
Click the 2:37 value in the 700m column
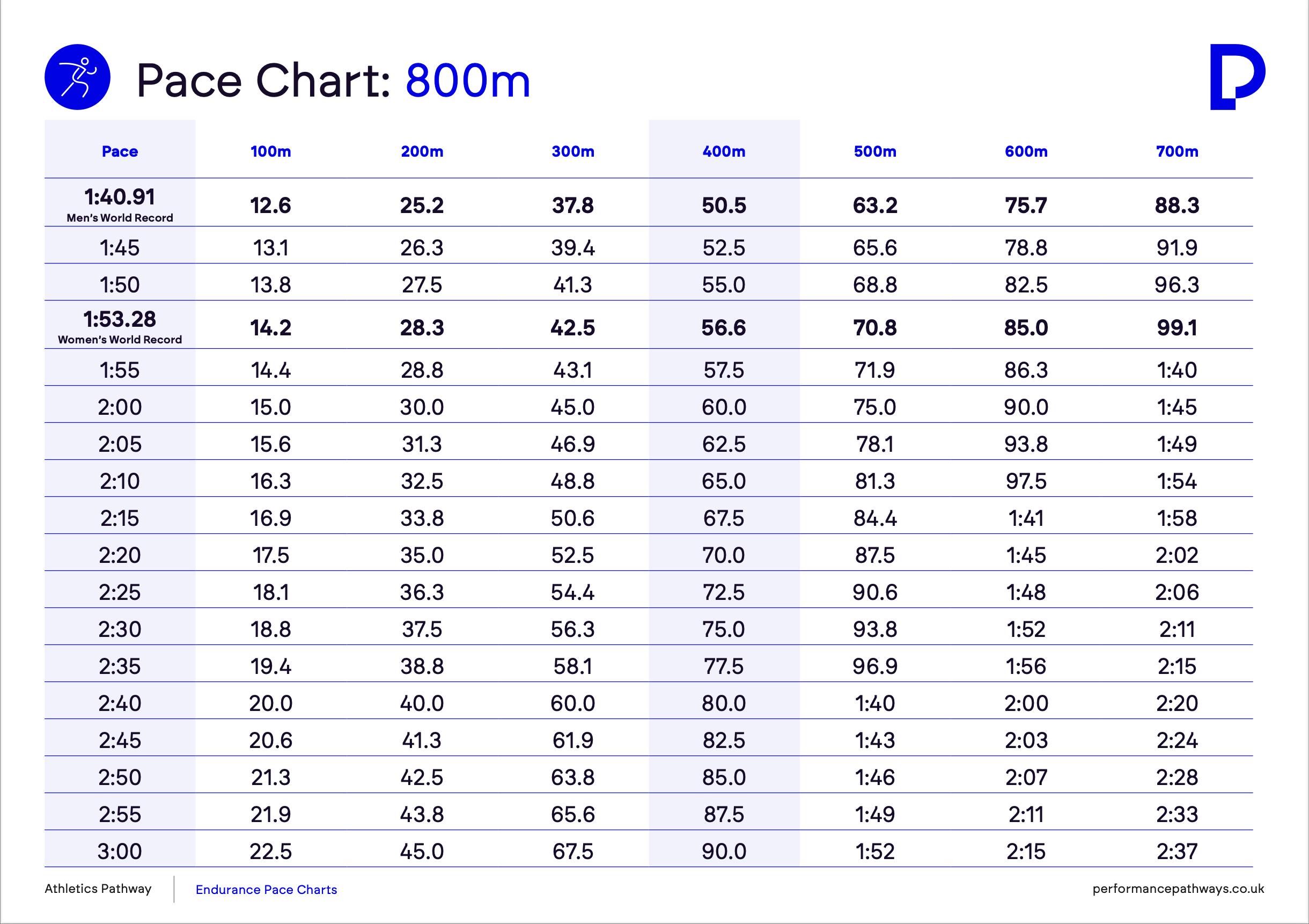pyautogui.click(x=1178, y=852)
